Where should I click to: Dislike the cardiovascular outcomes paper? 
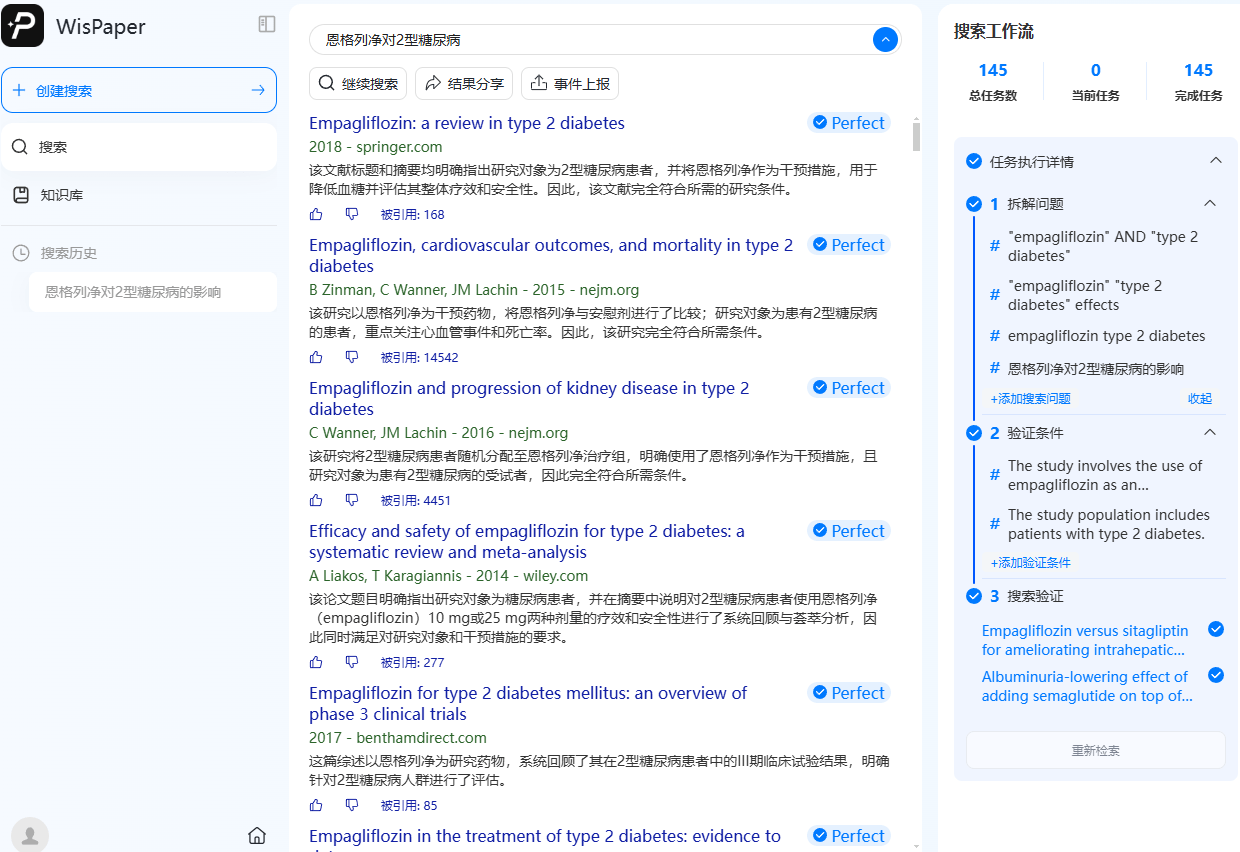click(x=352, y=357)
